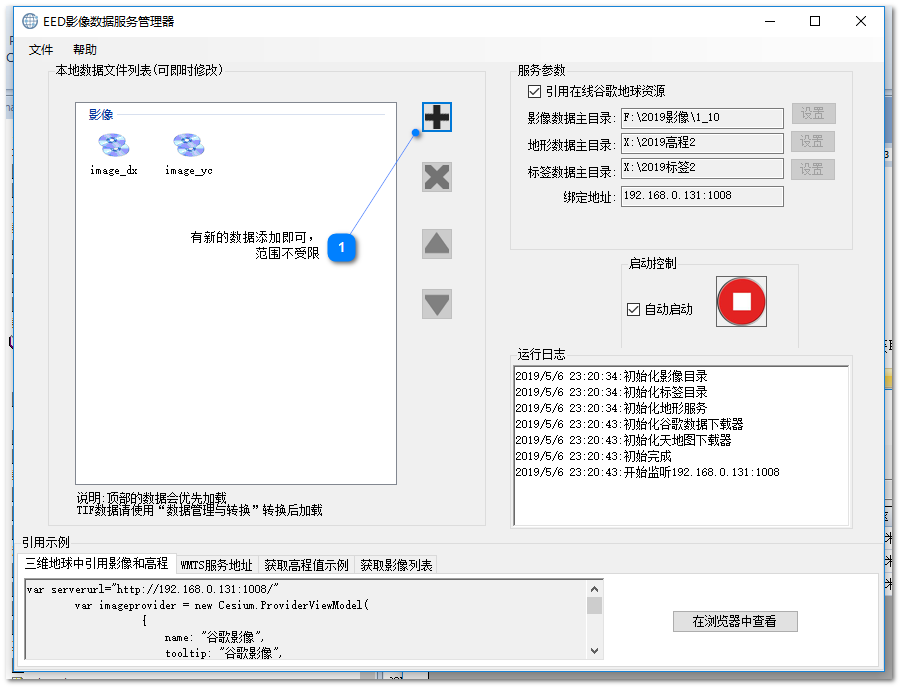Open the 帮助 menu
The height and width of the screenshot is (689, 902).
(85, 50)
